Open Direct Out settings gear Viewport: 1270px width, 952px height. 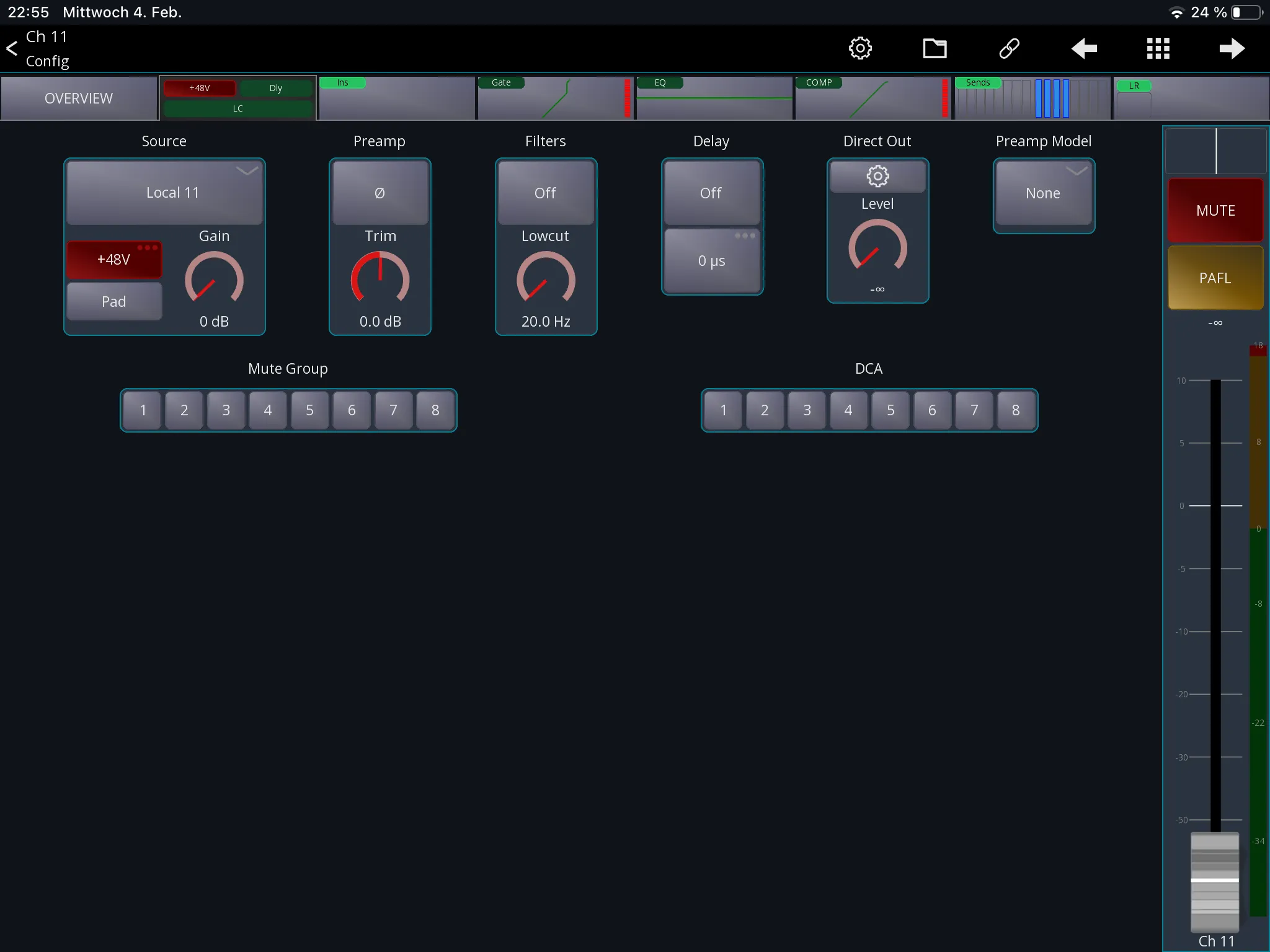877,177
